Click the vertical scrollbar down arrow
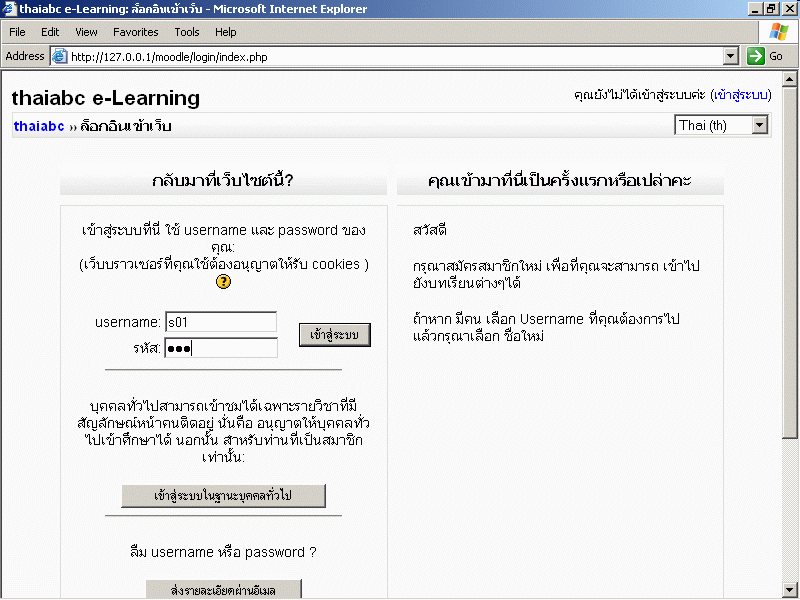 pyautogui.click(x=790, y=590)
